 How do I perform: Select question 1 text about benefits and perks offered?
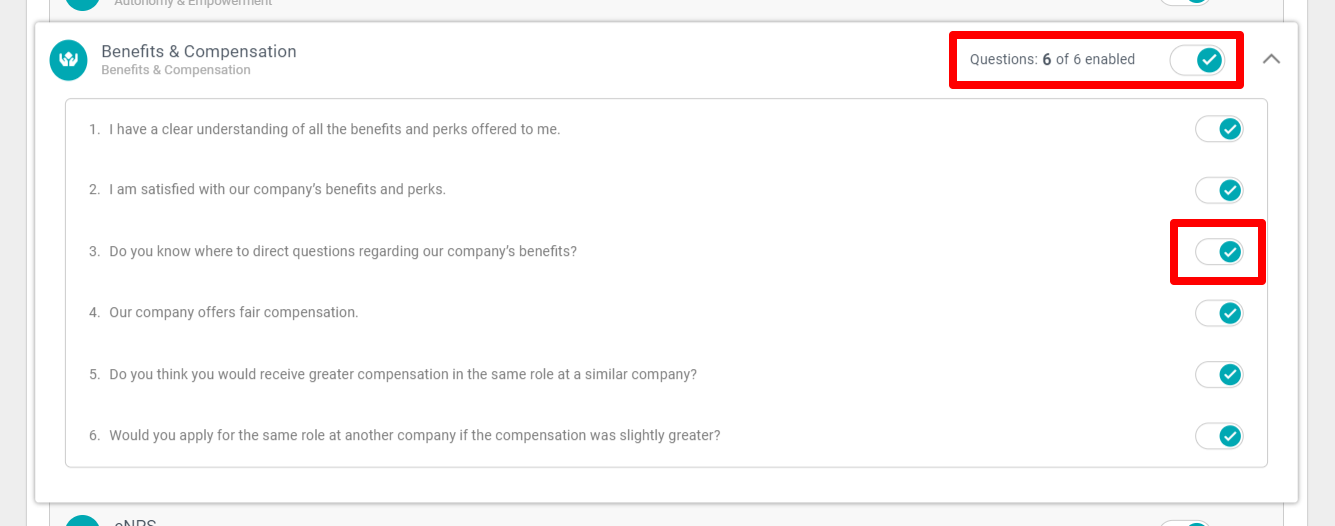(x=334, y=129)
